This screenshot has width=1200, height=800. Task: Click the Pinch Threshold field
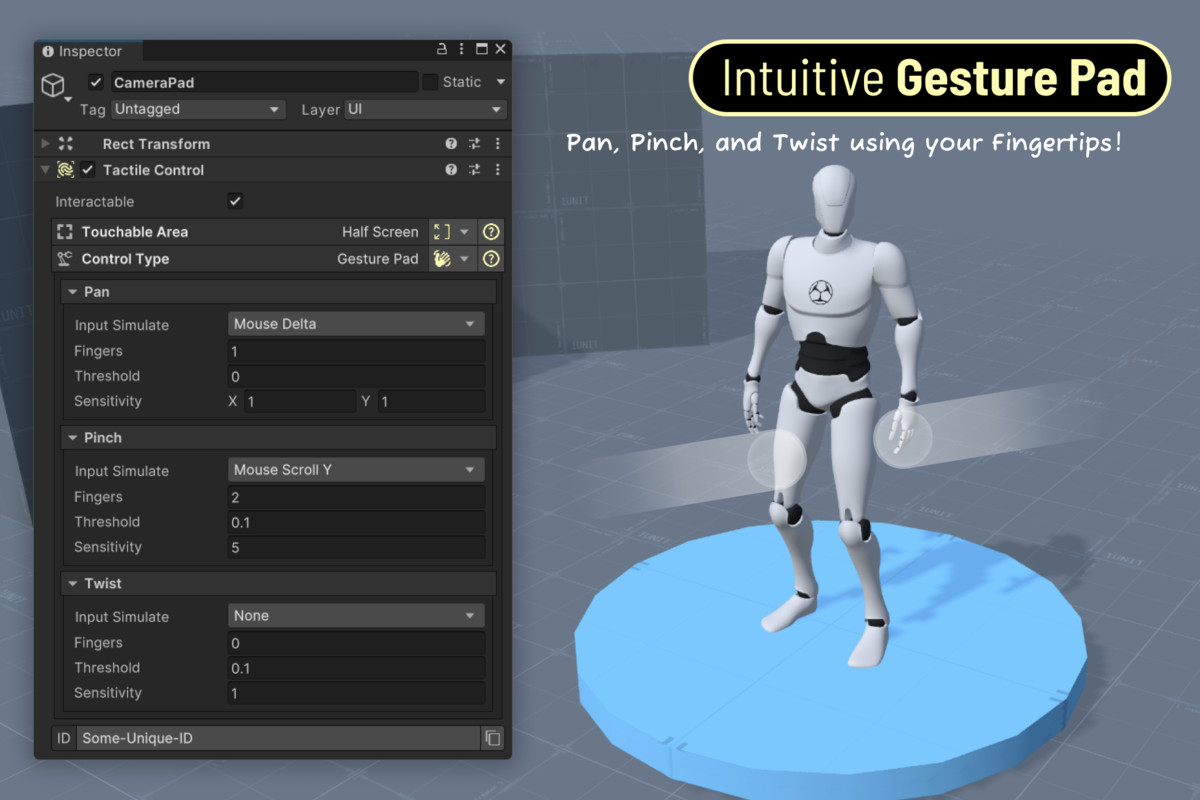pos(356,522)
